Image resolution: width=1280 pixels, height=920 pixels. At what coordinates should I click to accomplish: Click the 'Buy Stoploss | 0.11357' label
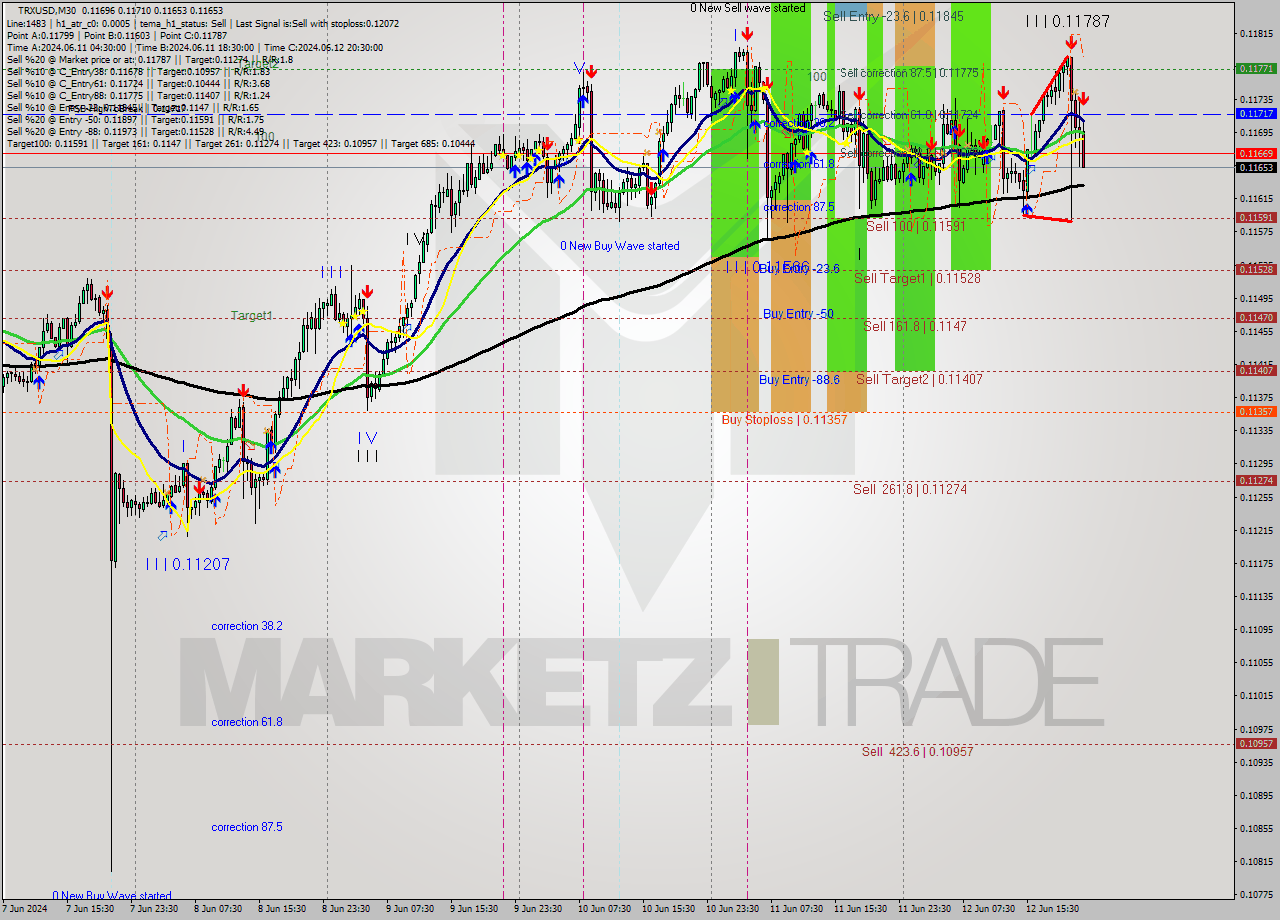(x=784, y=420)
